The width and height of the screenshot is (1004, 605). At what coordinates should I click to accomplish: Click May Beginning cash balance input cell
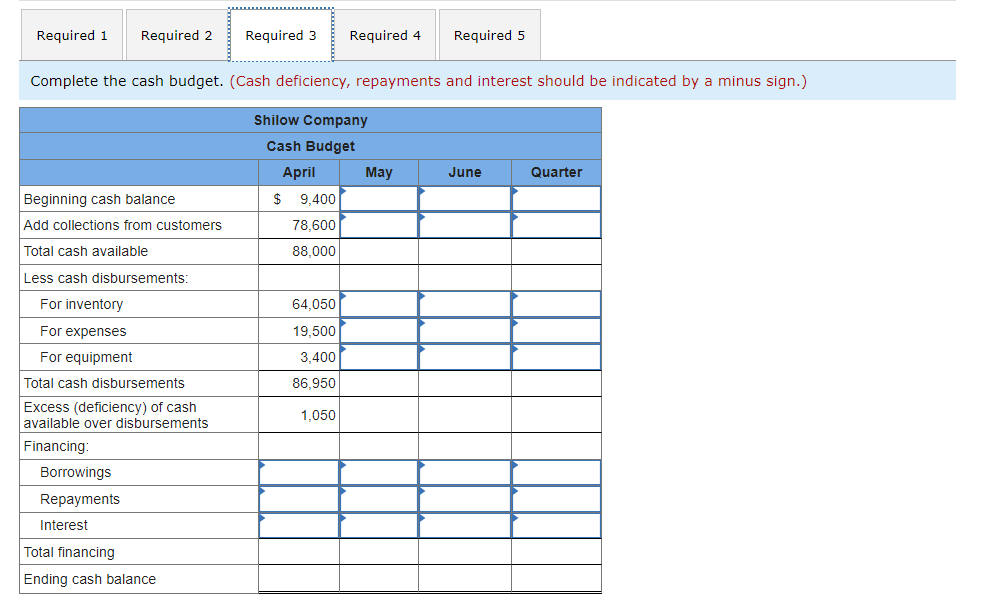pyautogui.click(x=379, y=198)
